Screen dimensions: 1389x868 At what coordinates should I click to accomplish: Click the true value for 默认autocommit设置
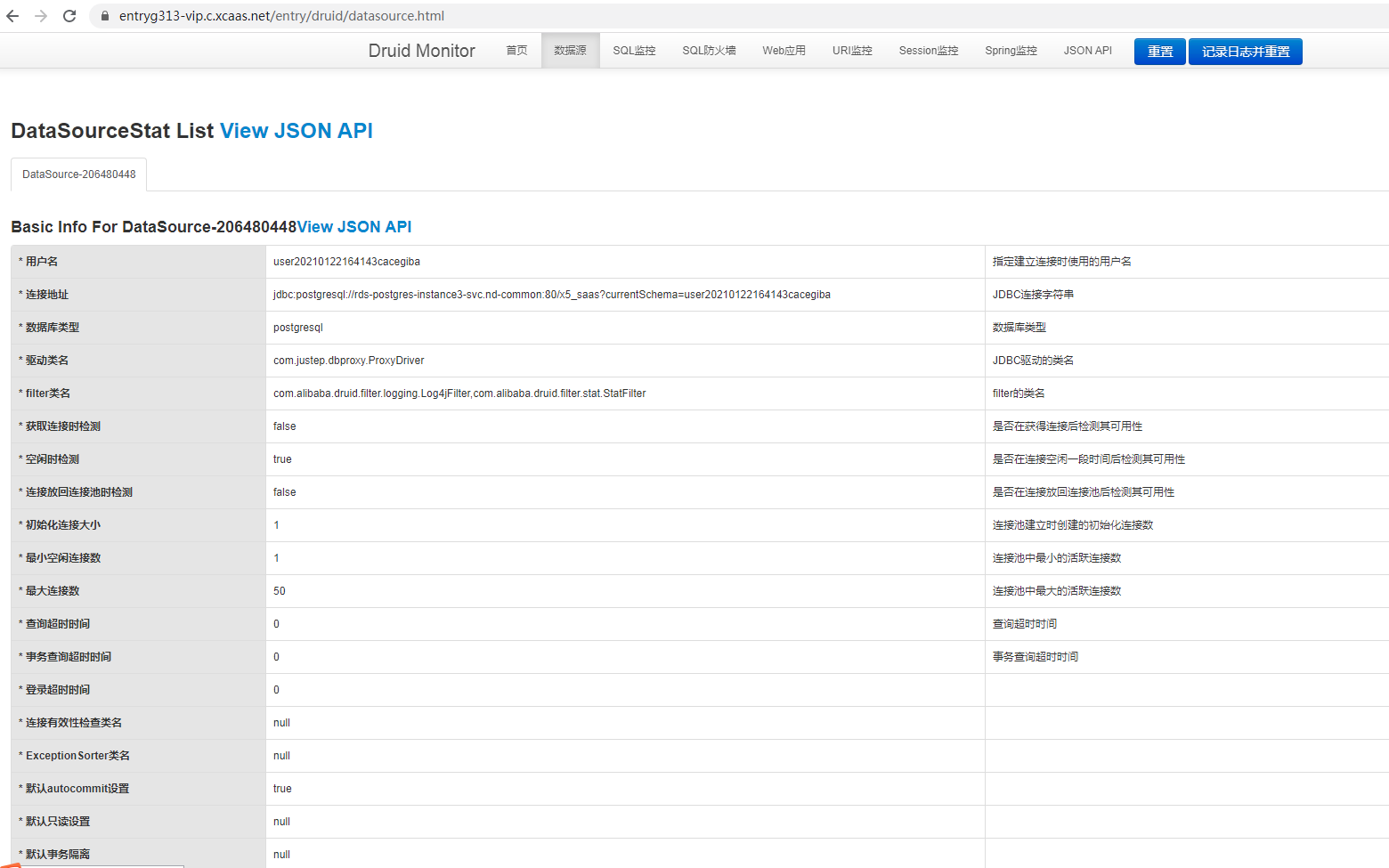tap(282, 789)
